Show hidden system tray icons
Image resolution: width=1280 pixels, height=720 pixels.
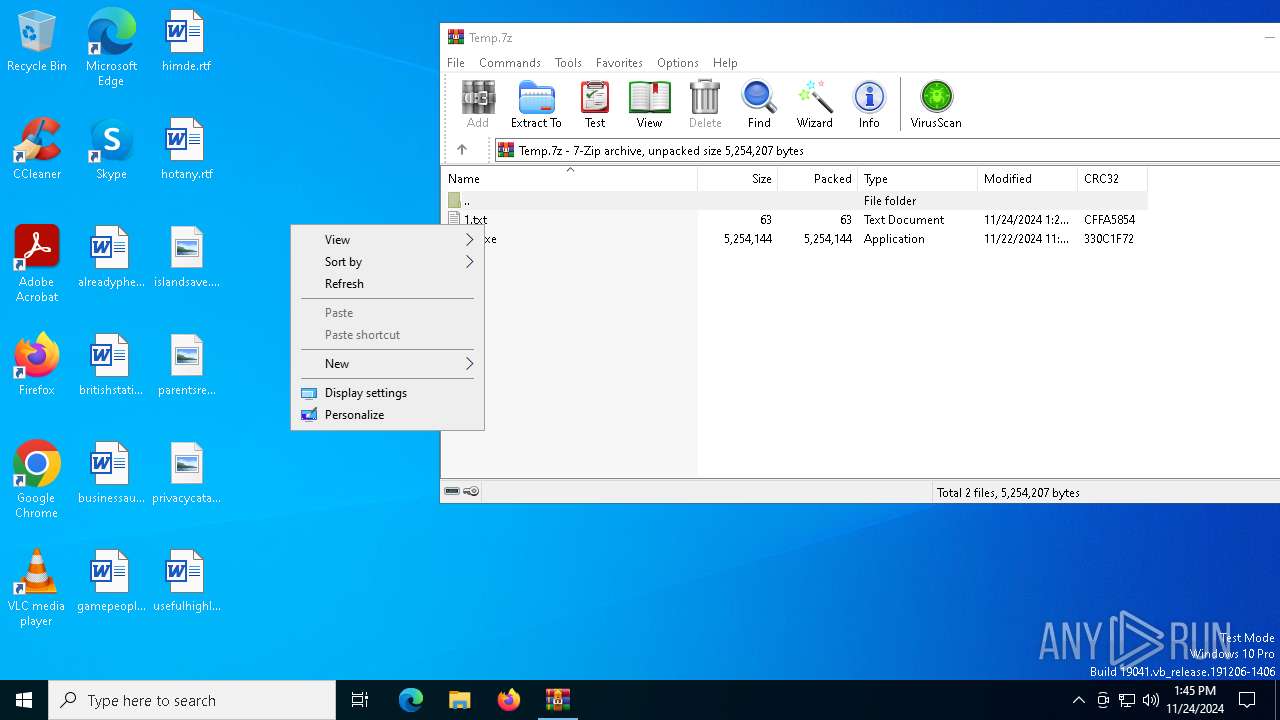point(1078,700)
